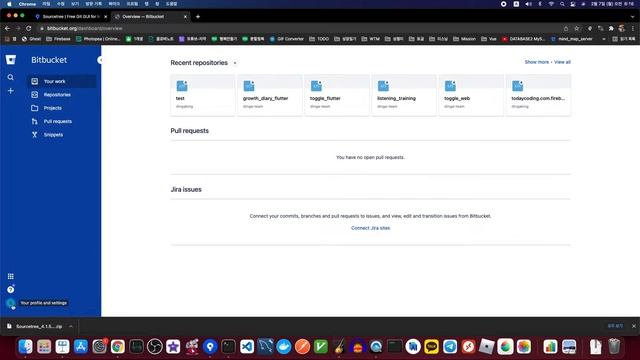Screen dimensions: 640x360
Task: Click the Bitbucket logo icon in sidebar
Action: tap(11, 60)
